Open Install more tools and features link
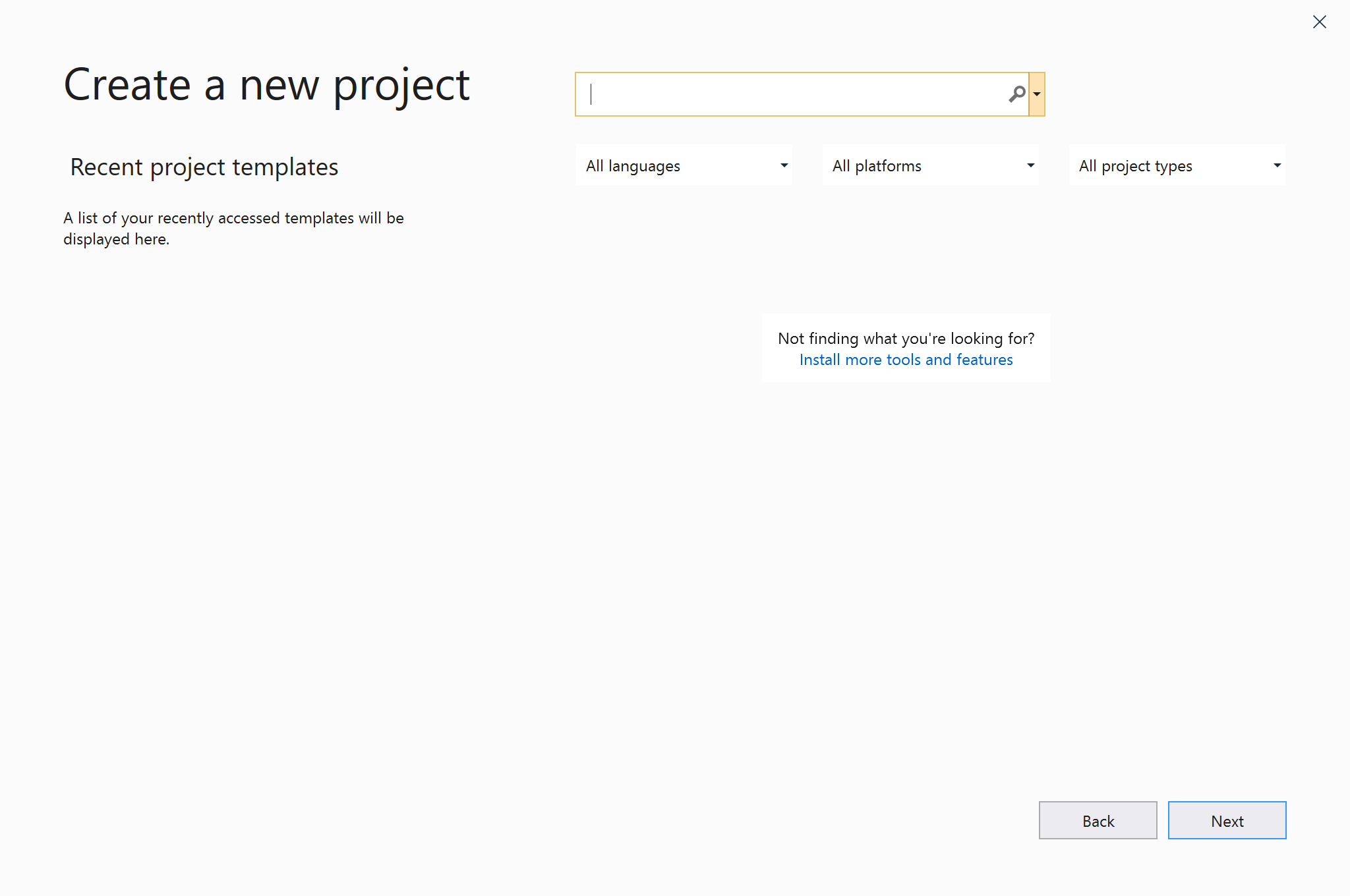The image size is (1350, 896). pos(906,360)
